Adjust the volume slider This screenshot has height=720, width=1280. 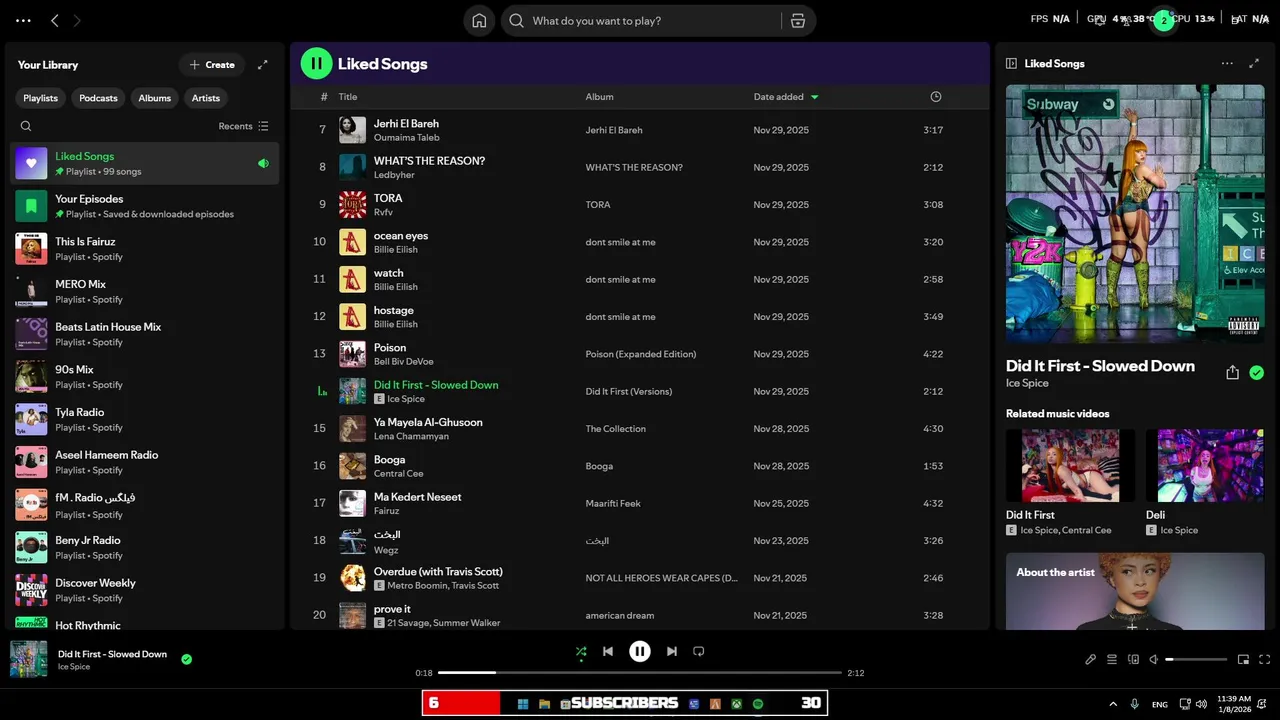1196,659
